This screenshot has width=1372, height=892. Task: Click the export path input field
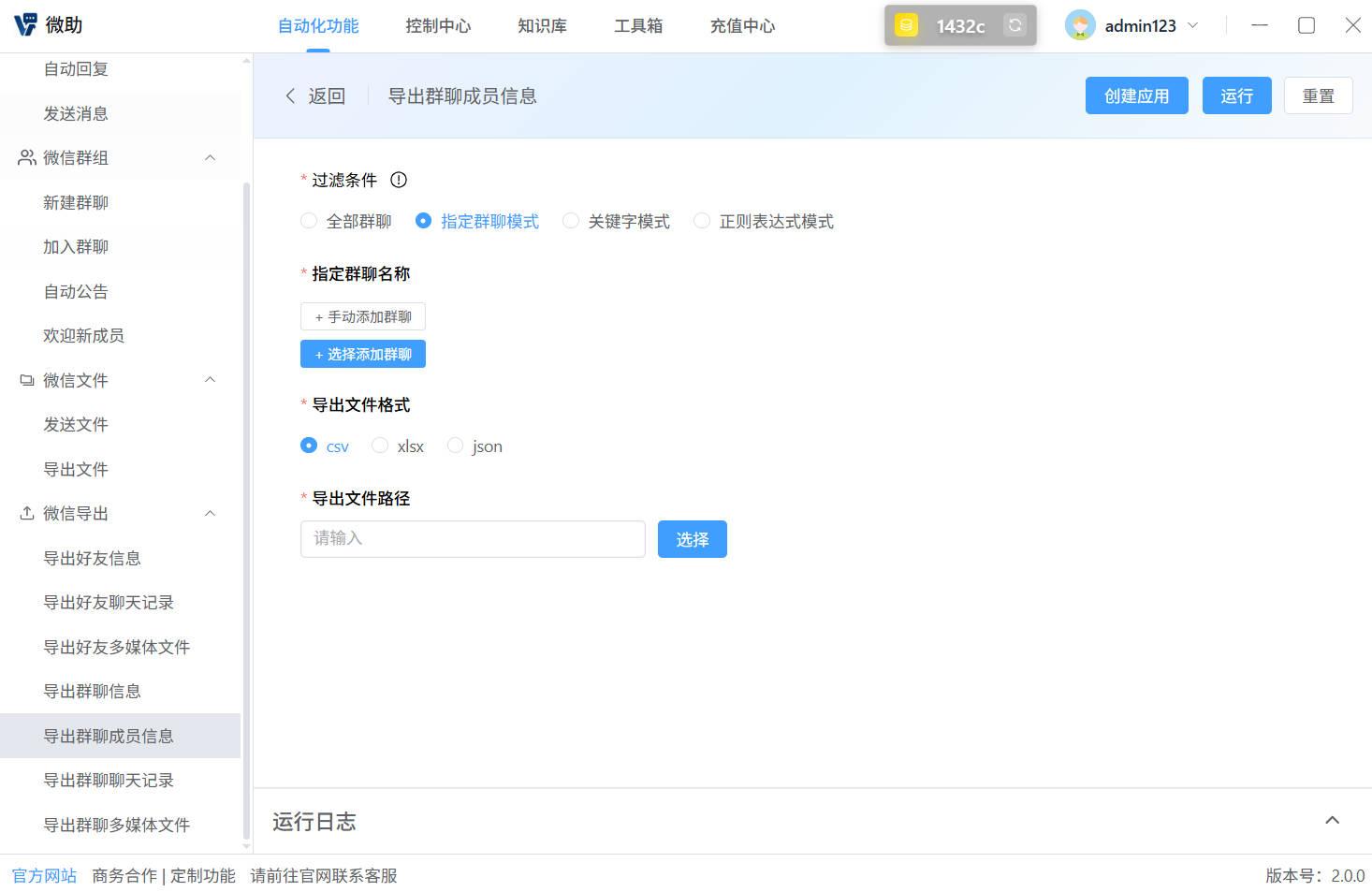pos(472,538)
